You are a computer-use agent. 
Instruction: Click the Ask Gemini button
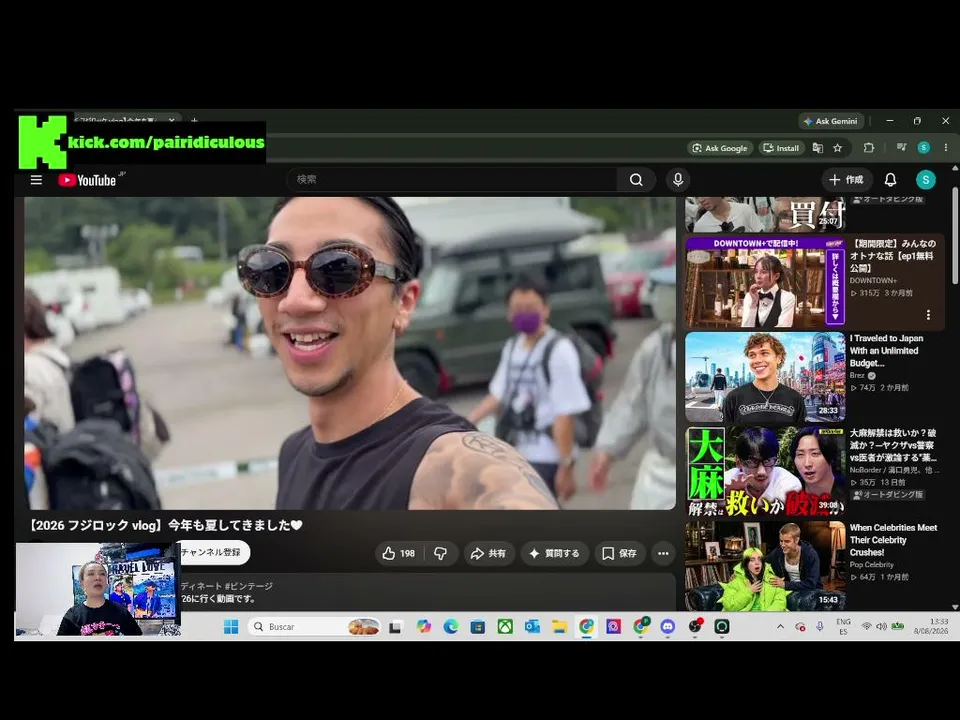(831, 121)
